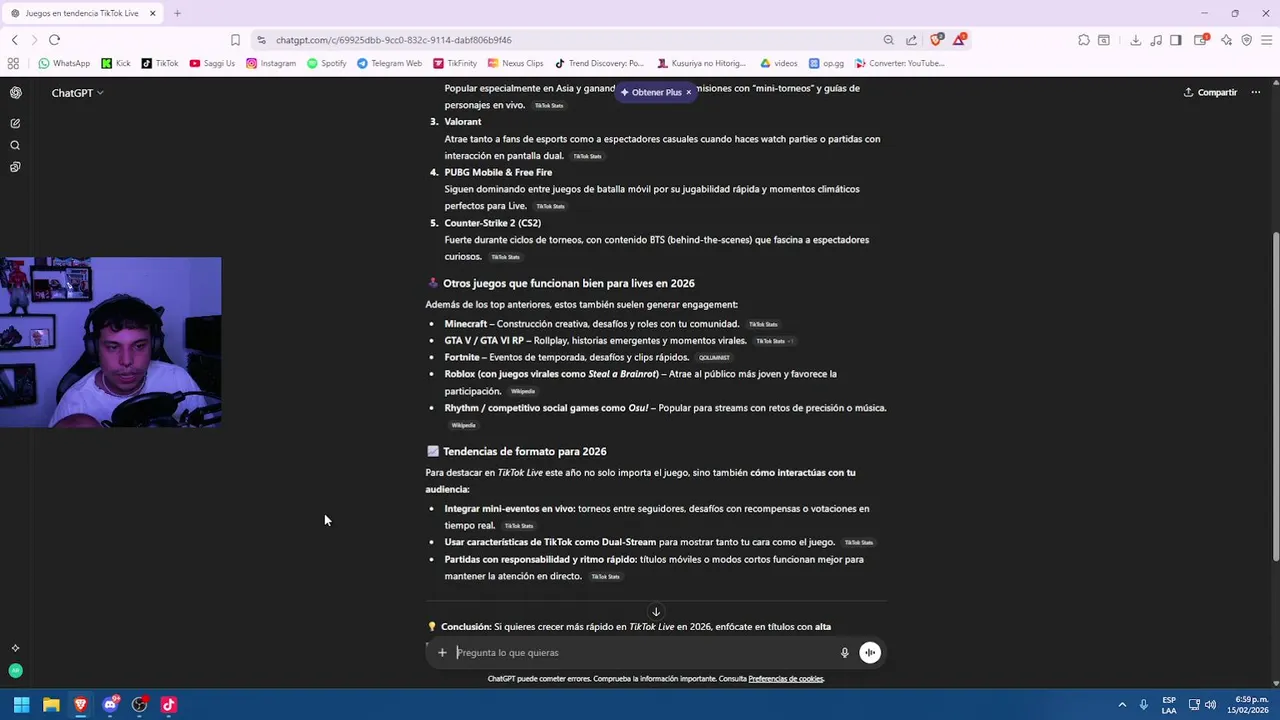Viewport: 1280px width, 720px height.
Task: Open the op.gg bookmark
Action: pyautogui.click(x=826, y=63)
